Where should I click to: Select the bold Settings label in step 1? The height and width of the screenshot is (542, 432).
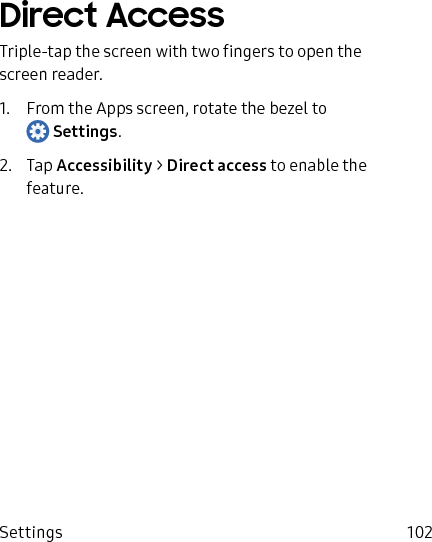point(85,132)
